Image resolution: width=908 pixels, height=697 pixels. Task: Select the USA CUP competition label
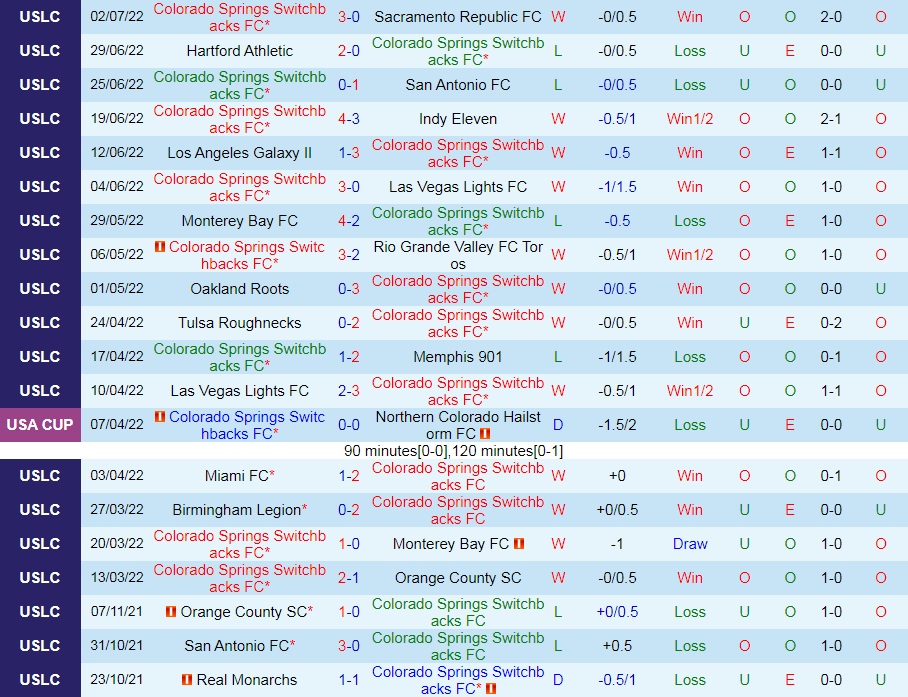pyautogui.click(x=40, y=425)
